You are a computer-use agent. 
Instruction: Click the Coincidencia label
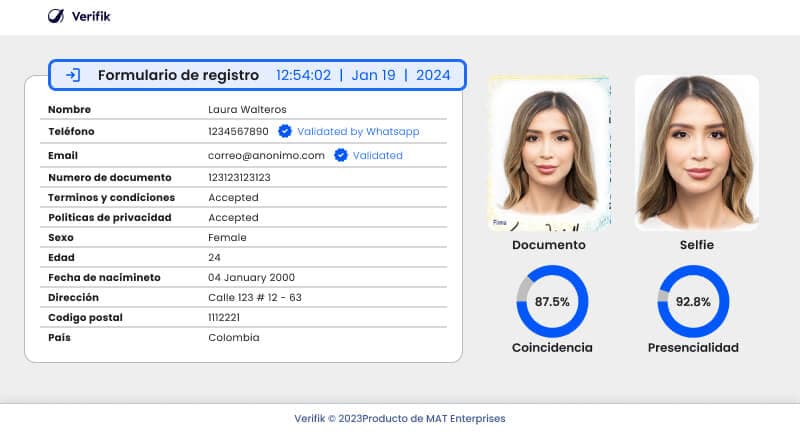pyautogui.click(x=552, y=347)
